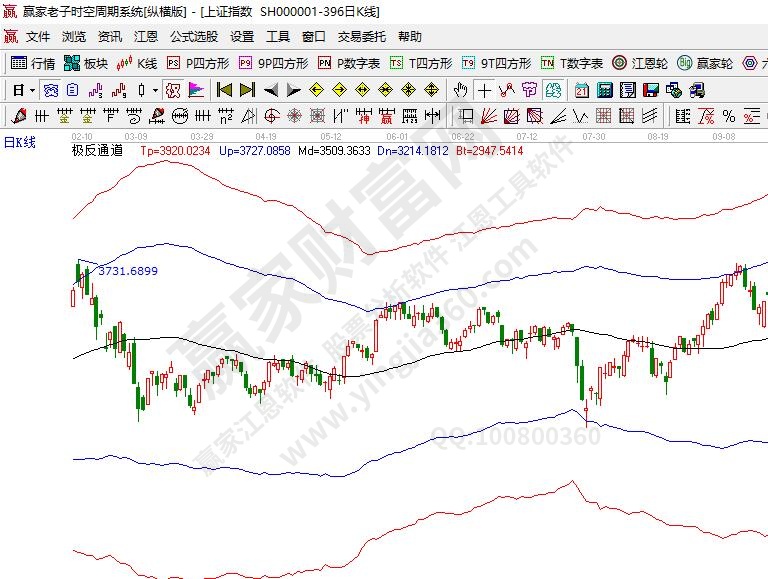This screenshot has height=579, width=768.
Task: Open the 江恩轮 (Gann Wheel) tool
Action: [x=639, y=63]
